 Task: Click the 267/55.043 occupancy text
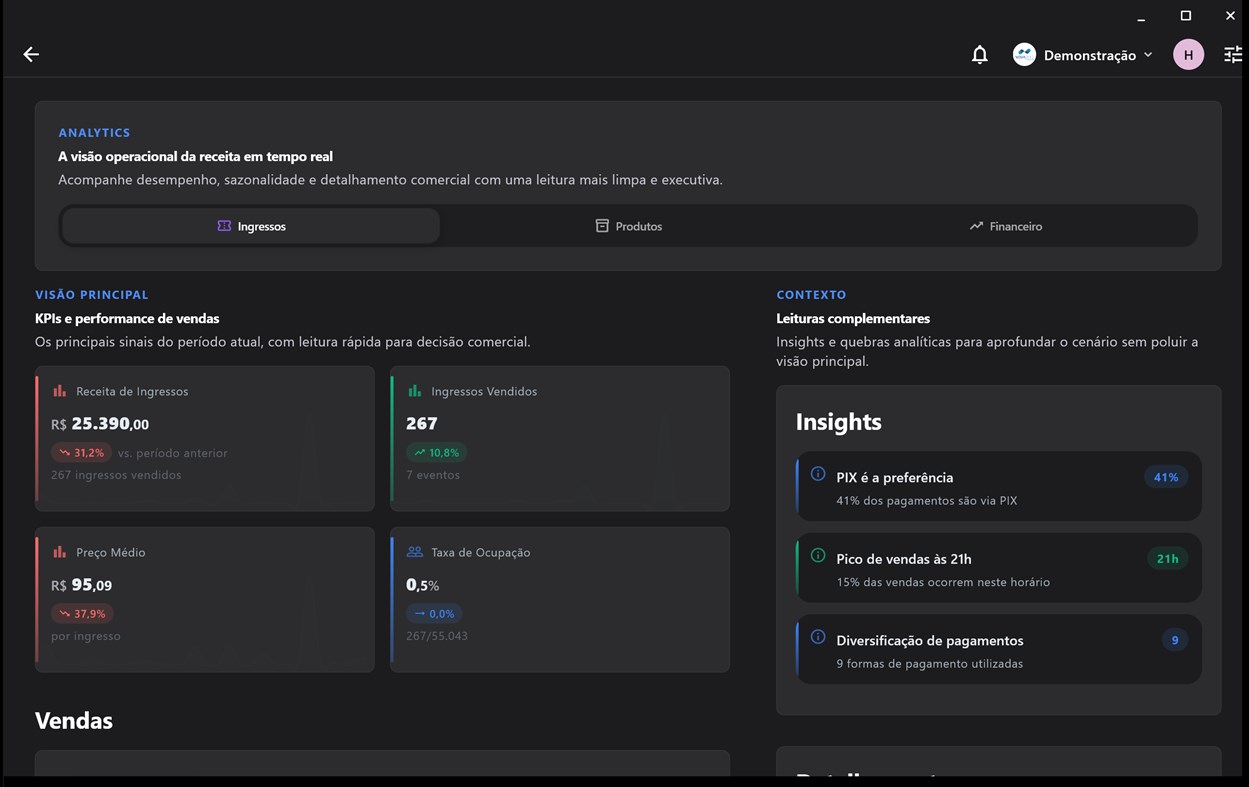point(437,636)
